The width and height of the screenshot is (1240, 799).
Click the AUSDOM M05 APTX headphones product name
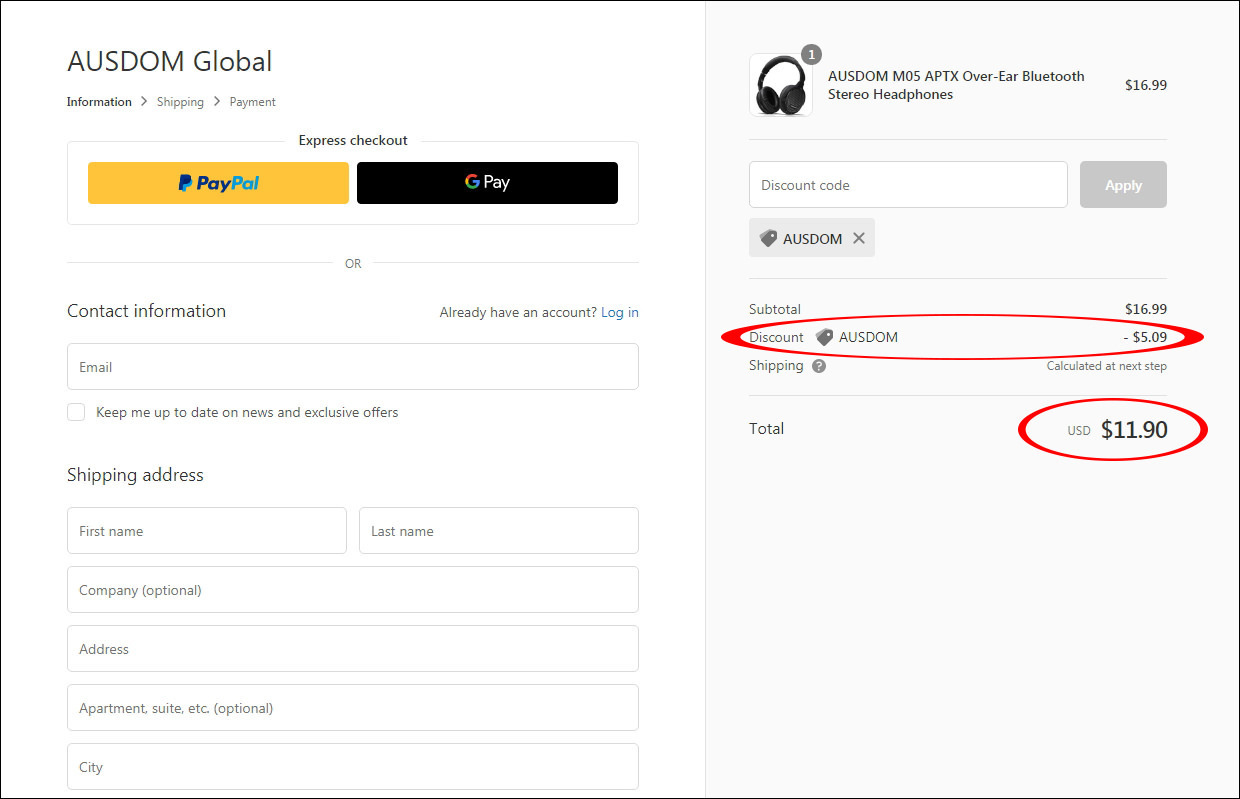point(956,85)
